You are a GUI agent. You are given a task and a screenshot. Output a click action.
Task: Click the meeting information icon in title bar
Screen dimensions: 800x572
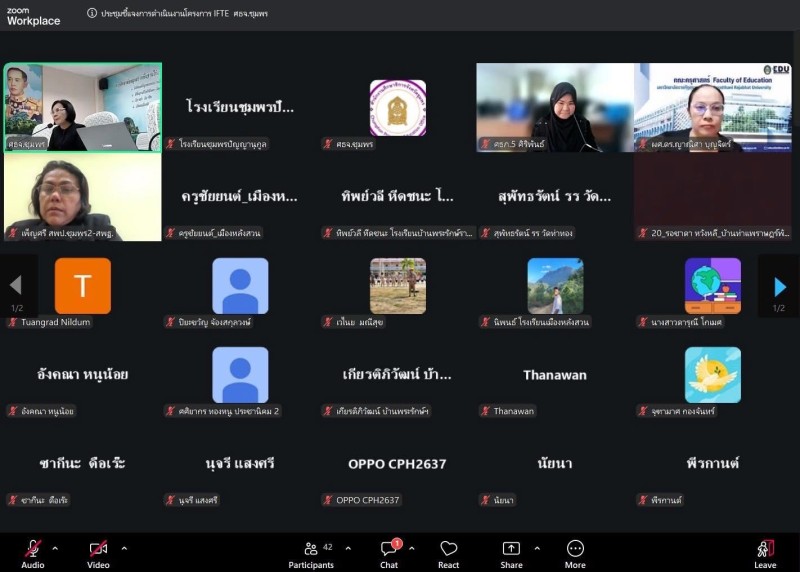(92, 14)
